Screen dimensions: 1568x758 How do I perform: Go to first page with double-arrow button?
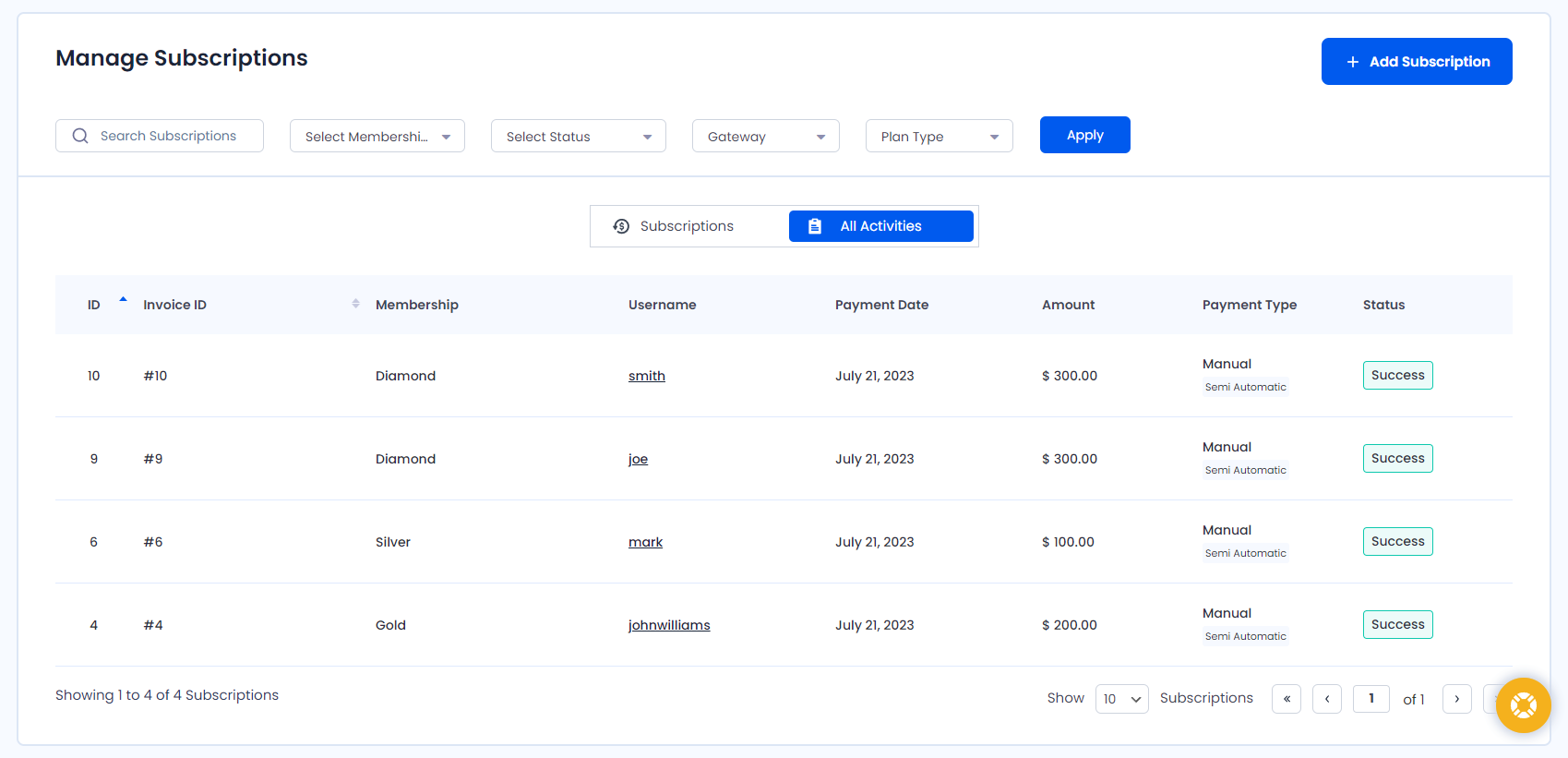tap(1287, 699)
